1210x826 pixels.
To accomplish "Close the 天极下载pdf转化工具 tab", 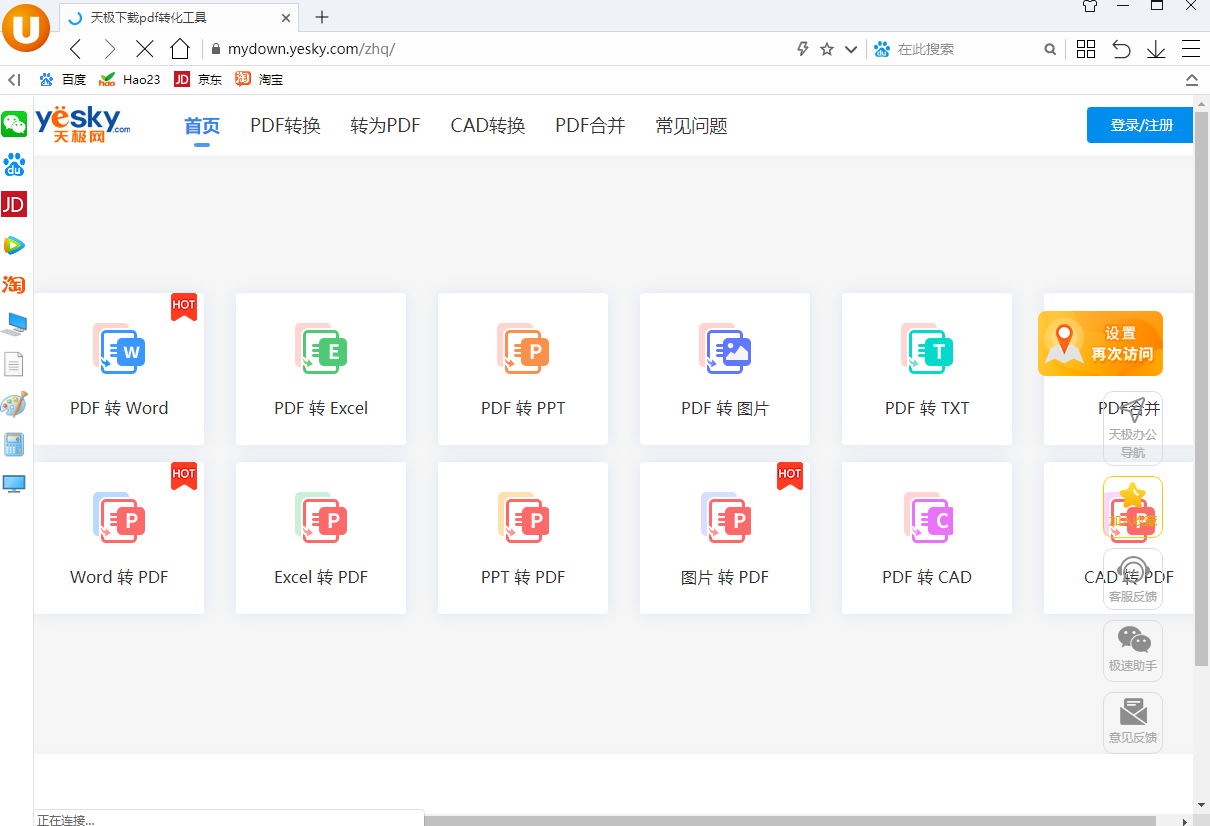I will click(286, 18).
